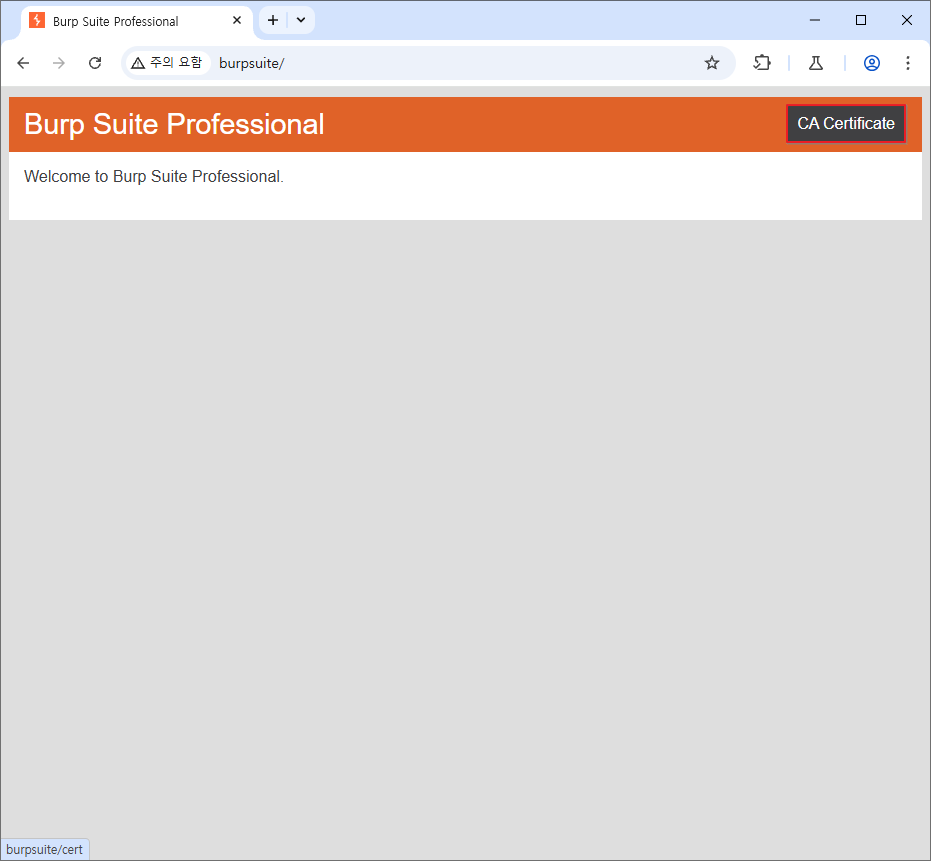The height and width of the screenshot is (861, 931).
Task: Expand the tab search dropdown arrow
Action: tap(301, 20)
